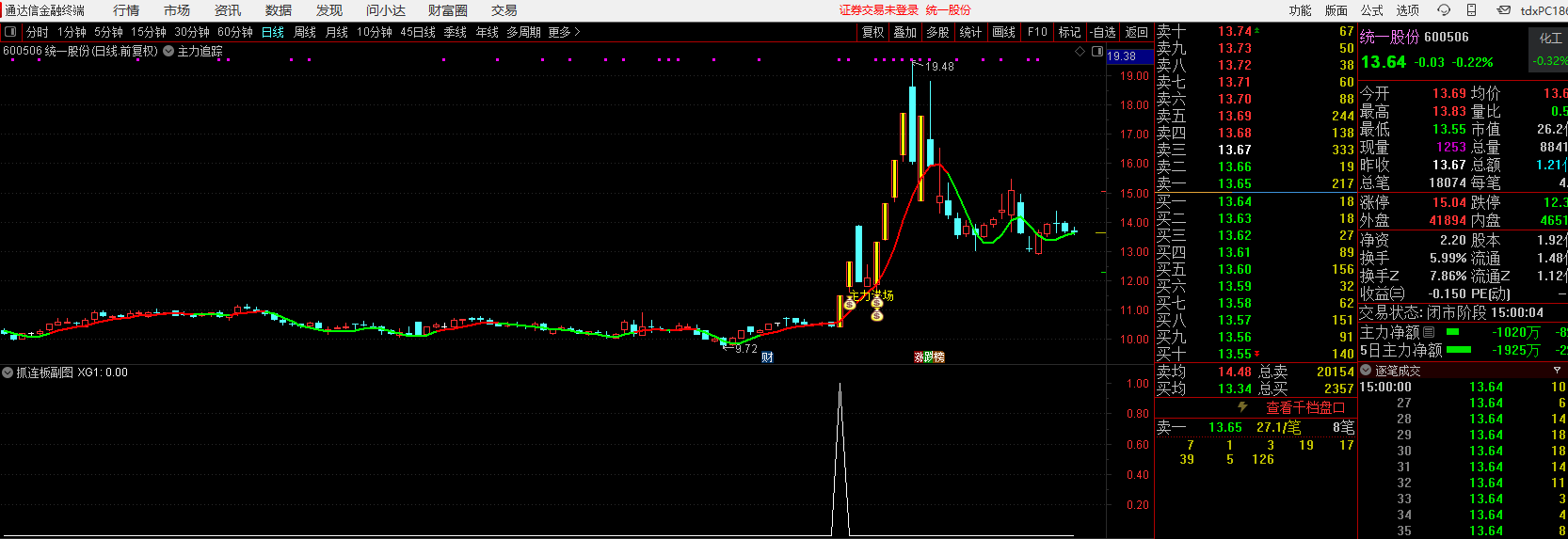Open the mail message icon

pos(1503,10)
